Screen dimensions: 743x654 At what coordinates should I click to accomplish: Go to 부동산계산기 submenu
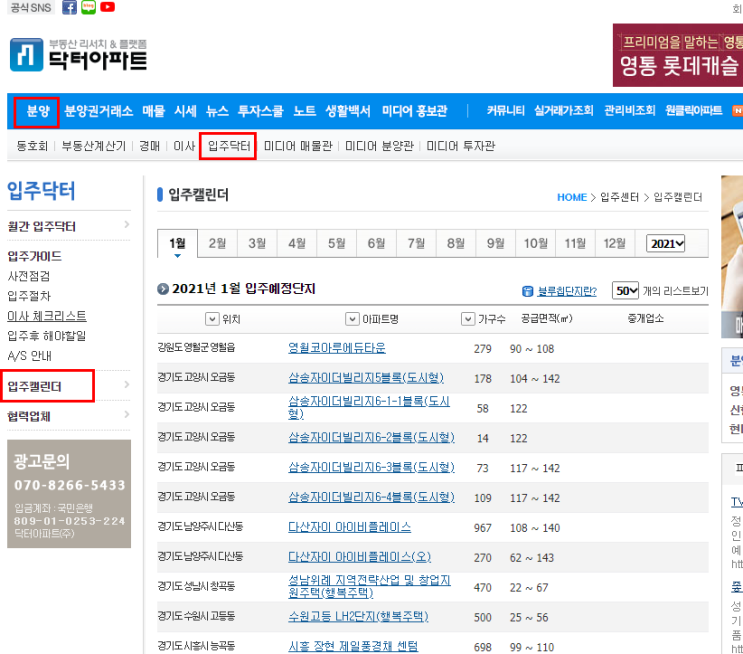(x=94, y=146)
